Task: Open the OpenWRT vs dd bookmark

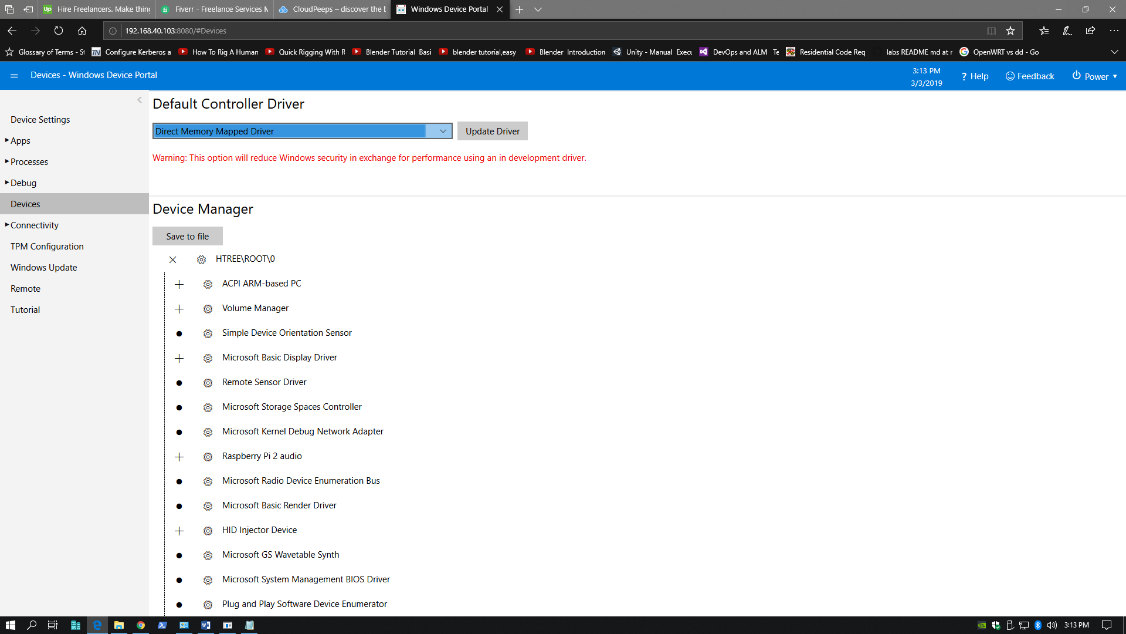Action: click(999, 52)
